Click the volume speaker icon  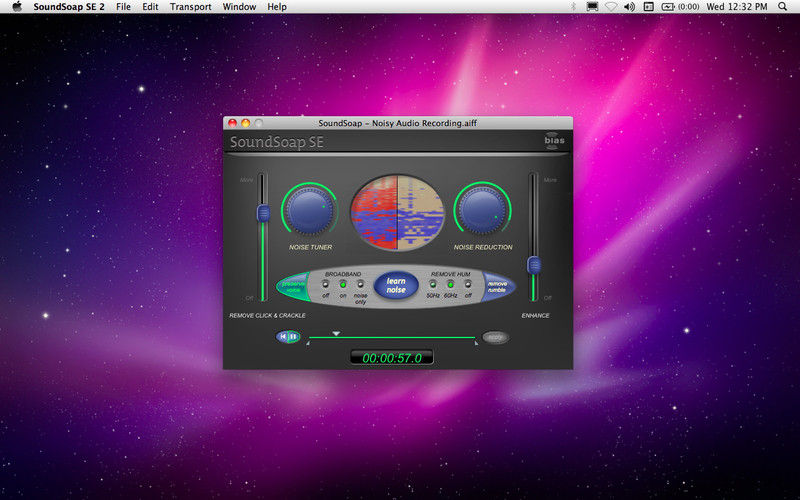630,7
